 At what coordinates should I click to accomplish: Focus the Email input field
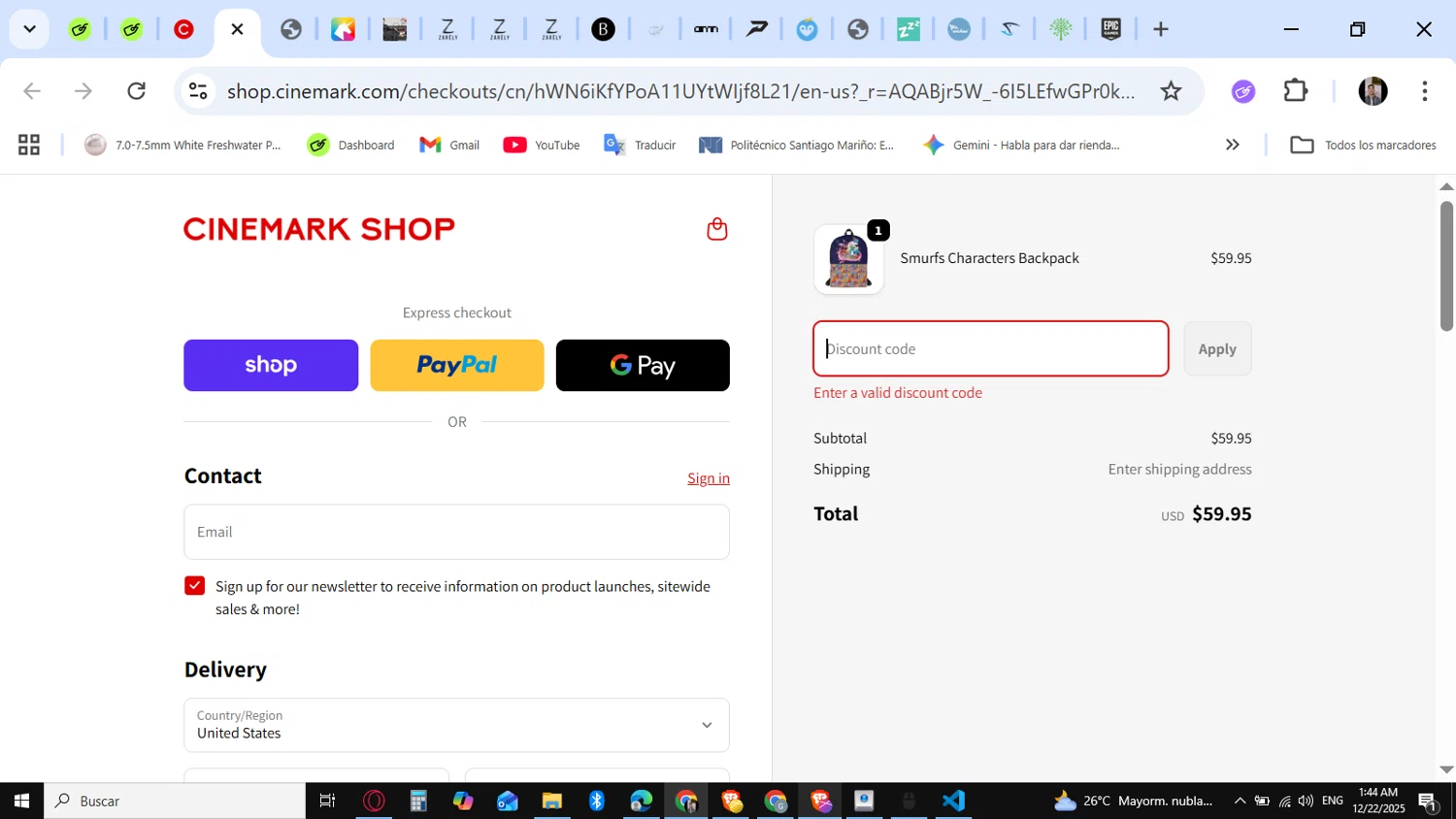click(x=456, y=532)
